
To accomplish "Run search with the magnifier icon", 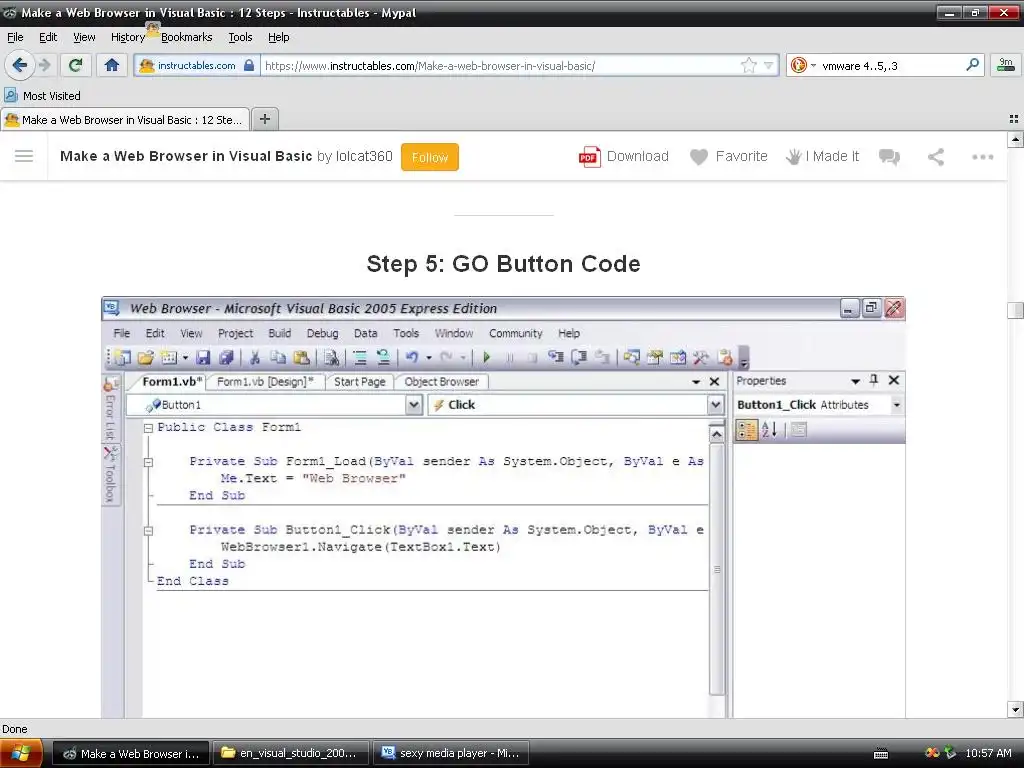I will click(x=972, y=65).
